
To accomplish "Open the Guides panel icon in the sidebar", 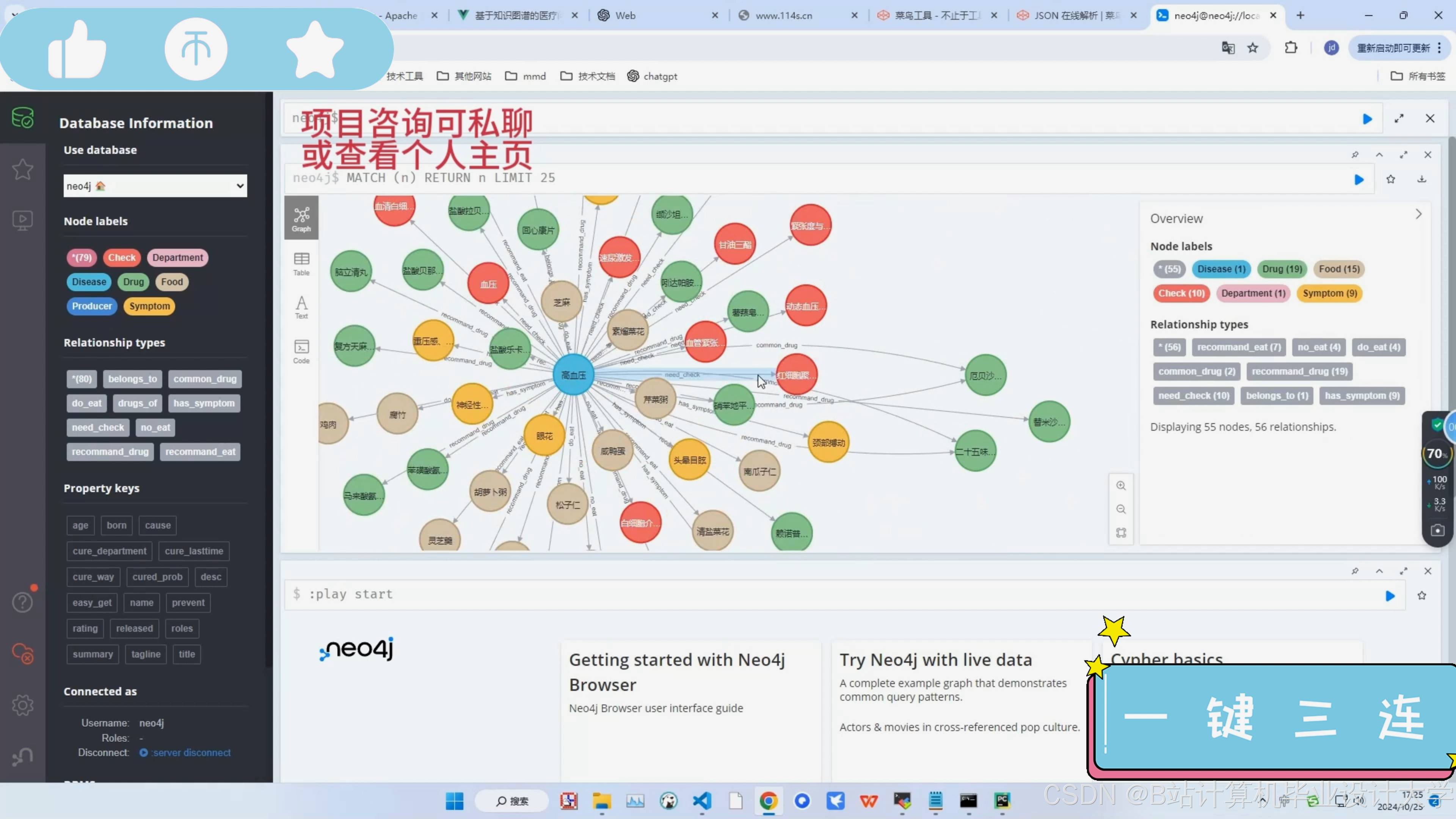I will (23, 220).
